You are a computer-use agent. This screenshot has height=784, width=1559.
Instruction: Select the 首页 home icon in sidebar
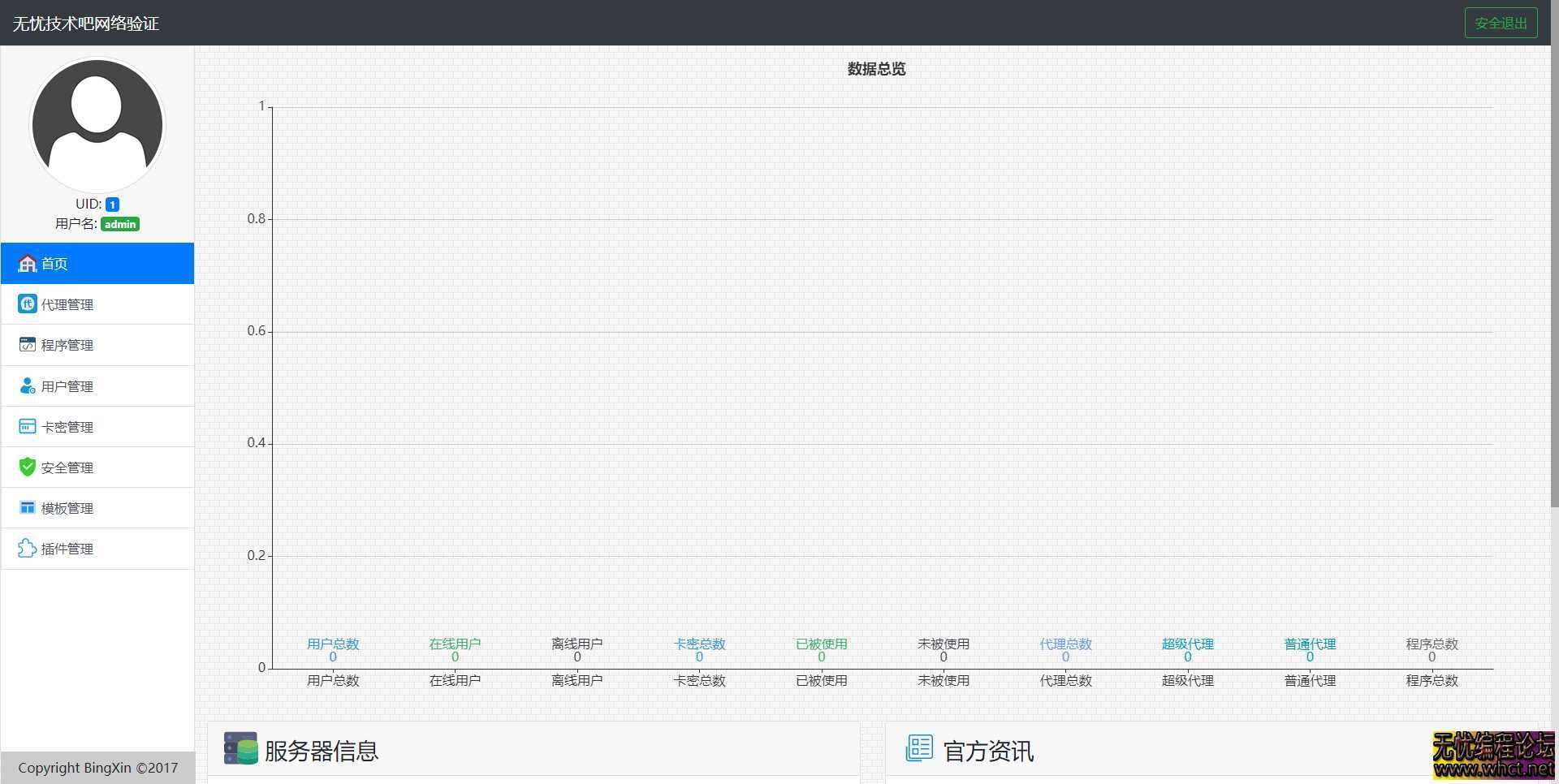tap(27, 263)
